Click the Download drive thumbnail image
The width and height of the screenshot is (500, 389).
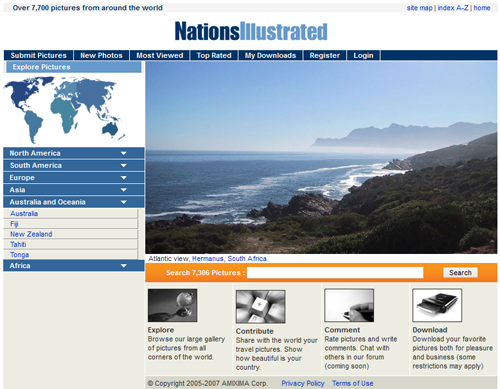click(437, 305)
